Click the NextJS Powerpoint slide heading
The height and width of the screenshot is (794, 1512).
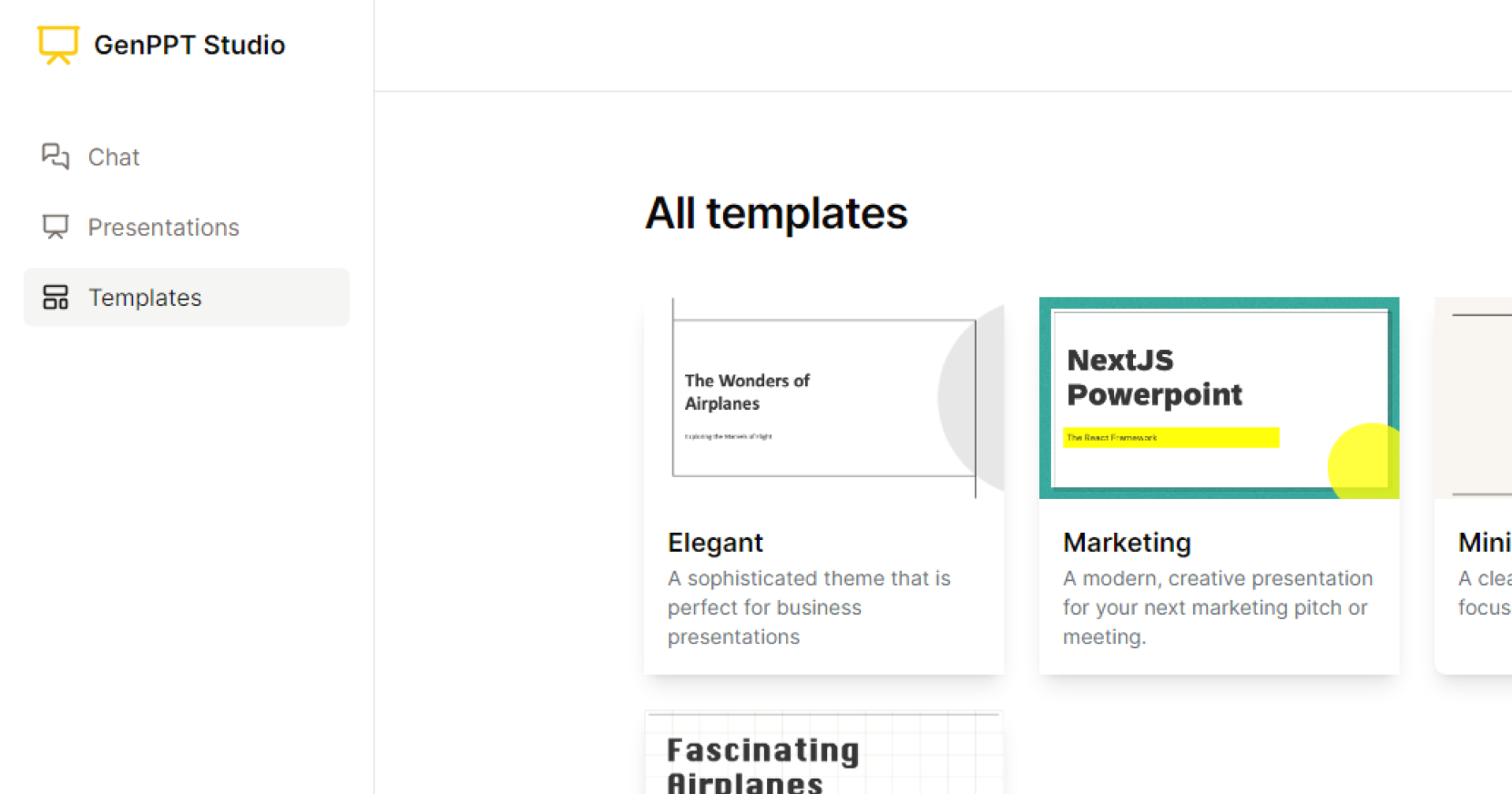[x=1154, y=377]
